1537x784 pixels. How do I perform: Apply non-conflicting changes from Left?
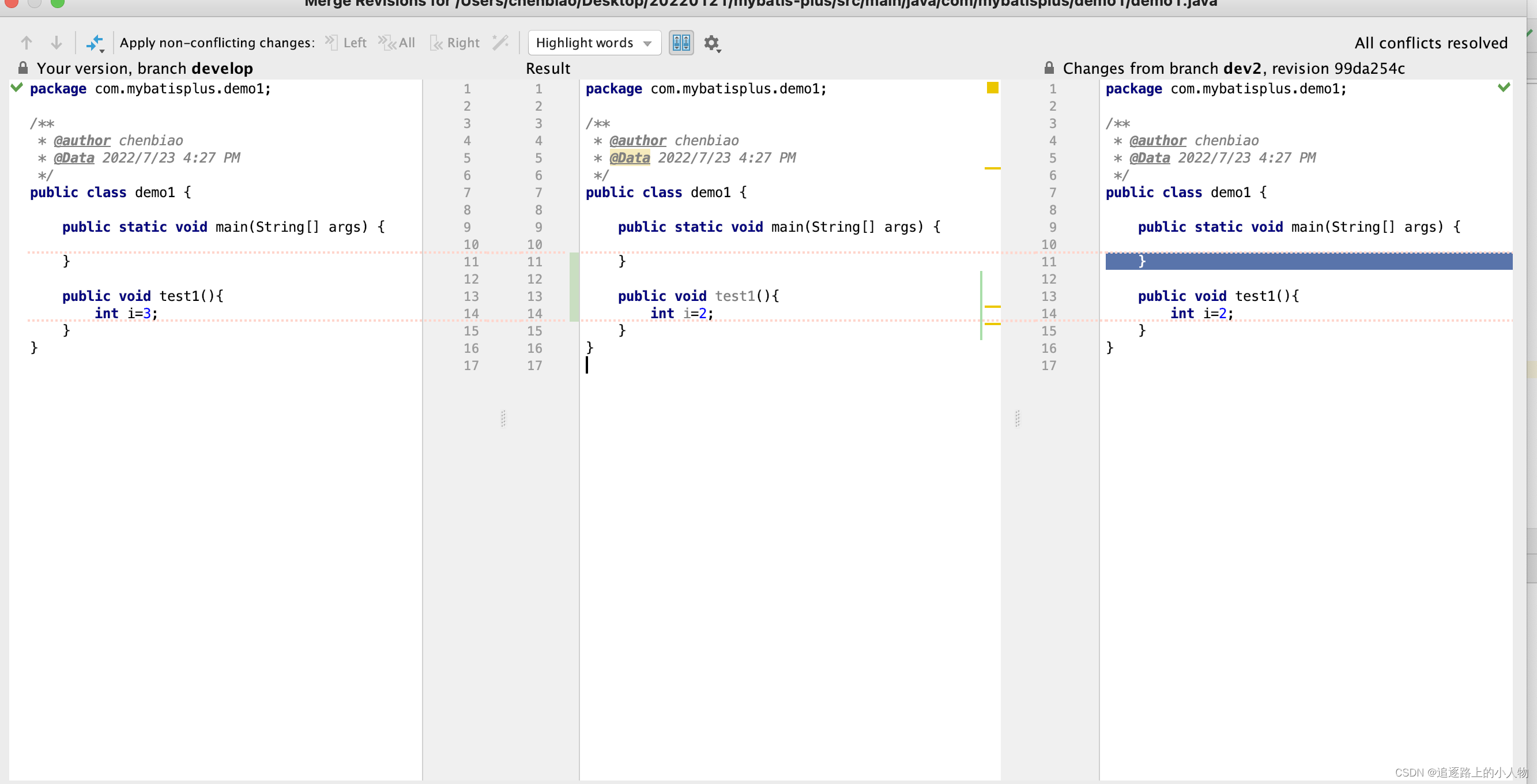click(x=346, y=43)
